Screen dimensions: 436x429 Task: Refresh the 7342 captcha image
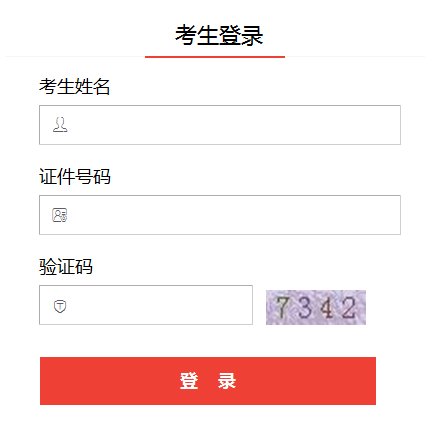[316, 307]
